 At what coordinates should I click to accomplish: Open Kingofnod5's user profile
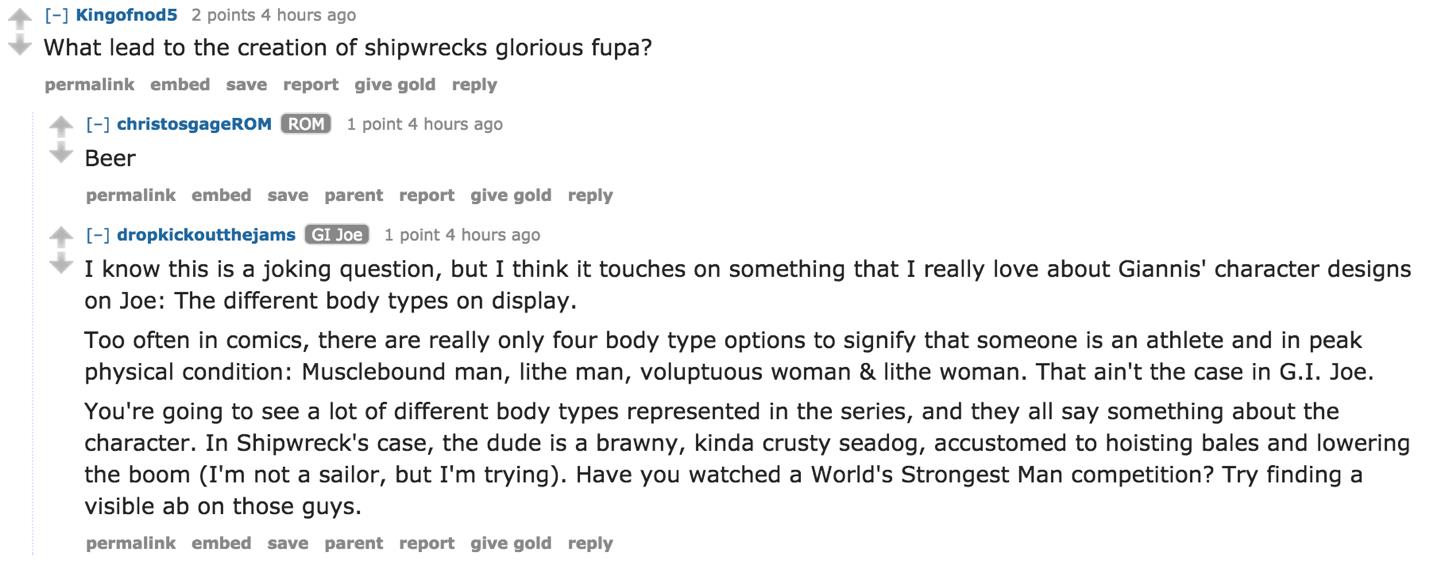[x=126, y=15]
